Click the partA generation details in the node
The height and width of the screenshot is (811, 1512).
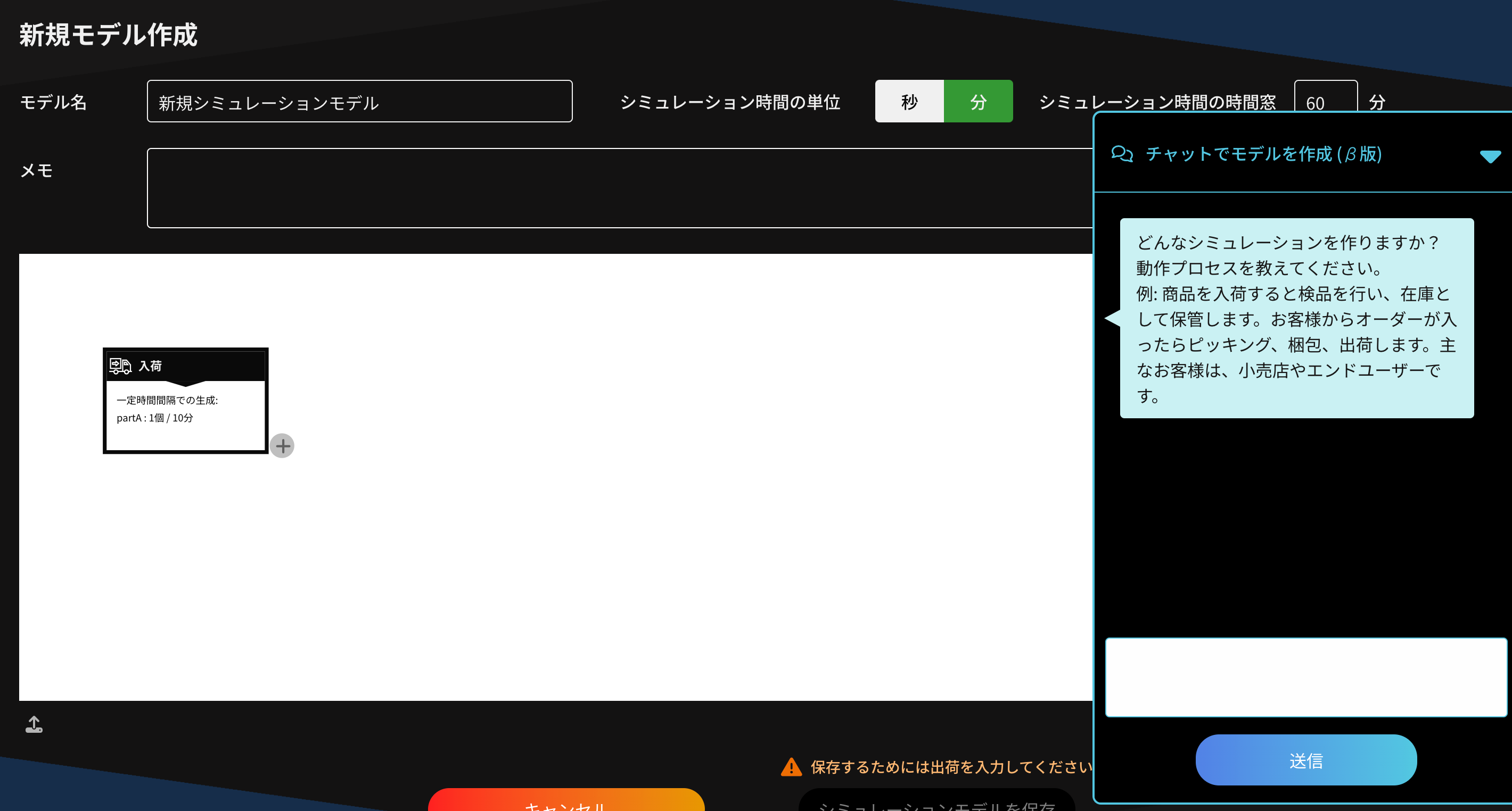coord(155,418)
